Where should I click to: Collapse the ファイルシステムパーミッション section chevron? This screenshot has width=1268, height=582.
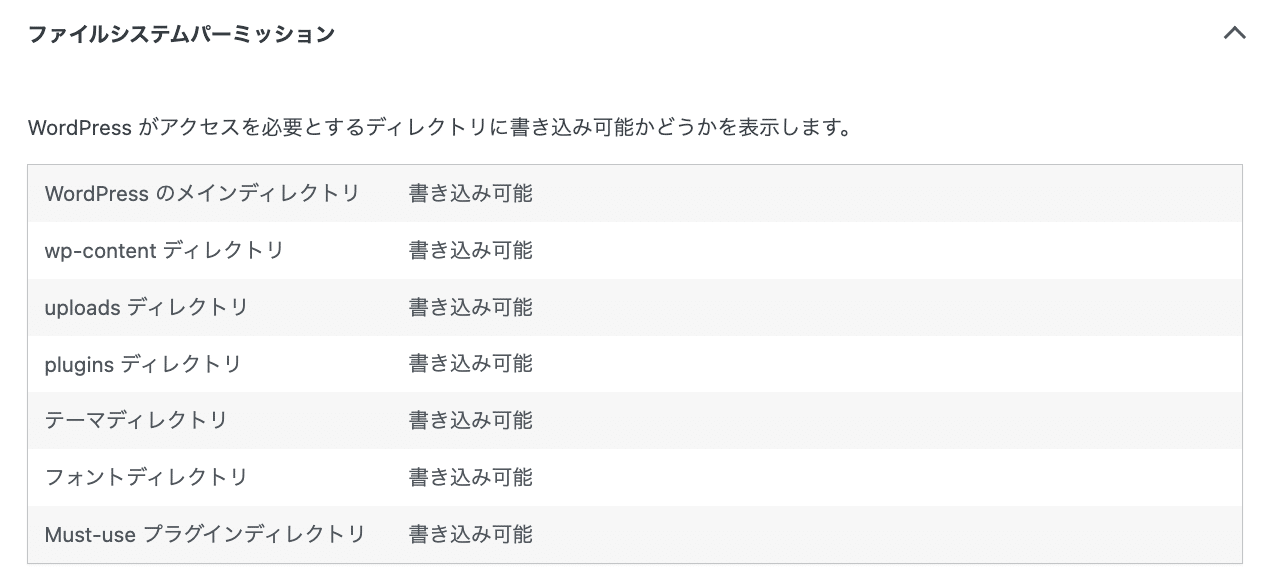[x=1234, y=33]
